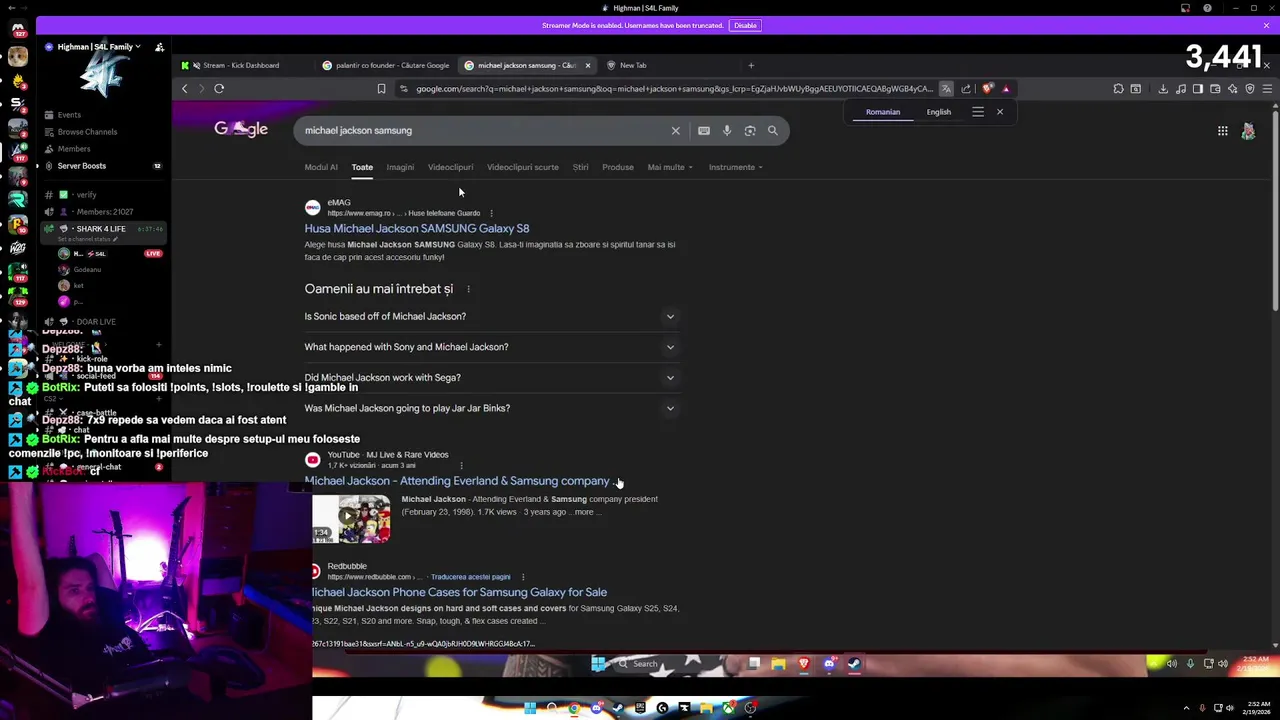Open 'Michael Jackson - Attending Everland & Samsung' video link

point(460,481)
